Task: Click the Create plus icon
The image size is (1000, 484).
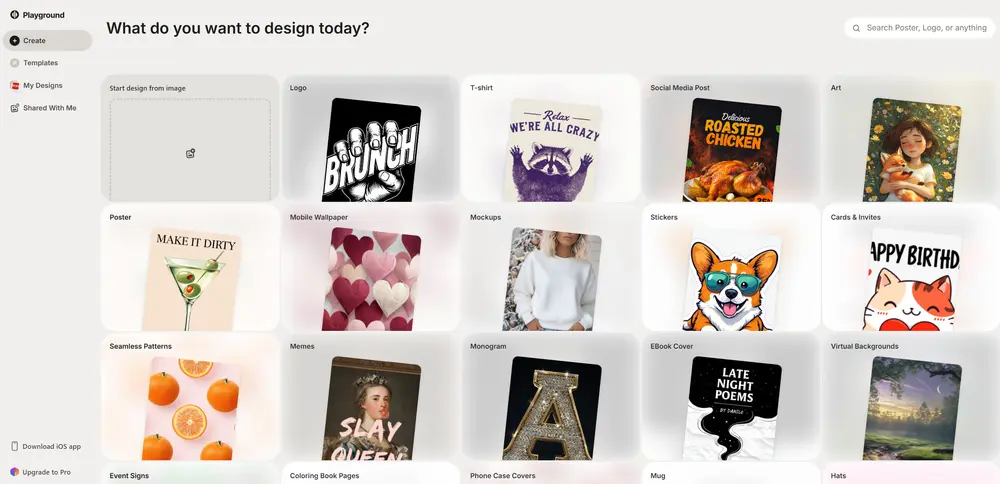Action: tap(14, 41)
